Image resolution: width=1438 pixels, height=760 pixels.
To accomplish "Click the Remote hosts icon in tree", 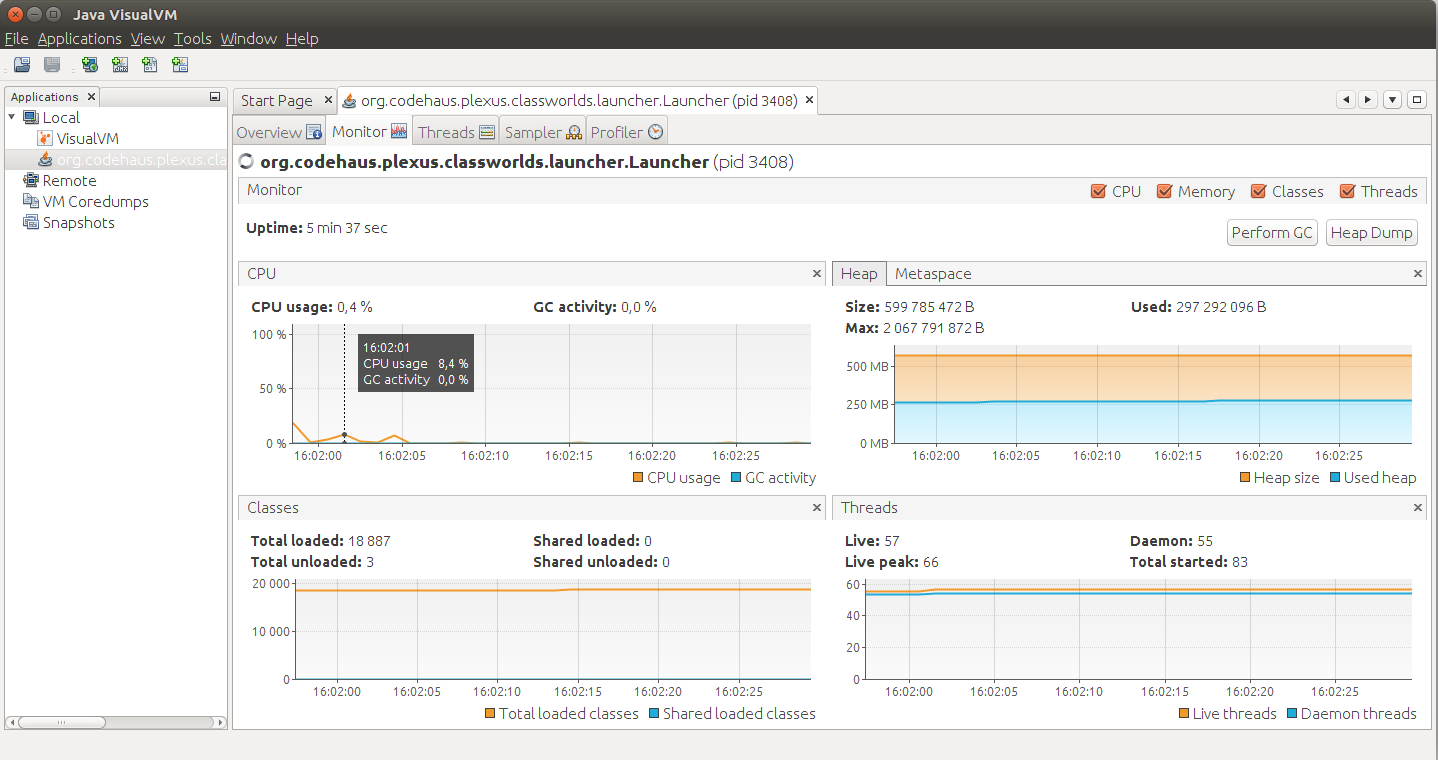I will (x=31, y=181).
